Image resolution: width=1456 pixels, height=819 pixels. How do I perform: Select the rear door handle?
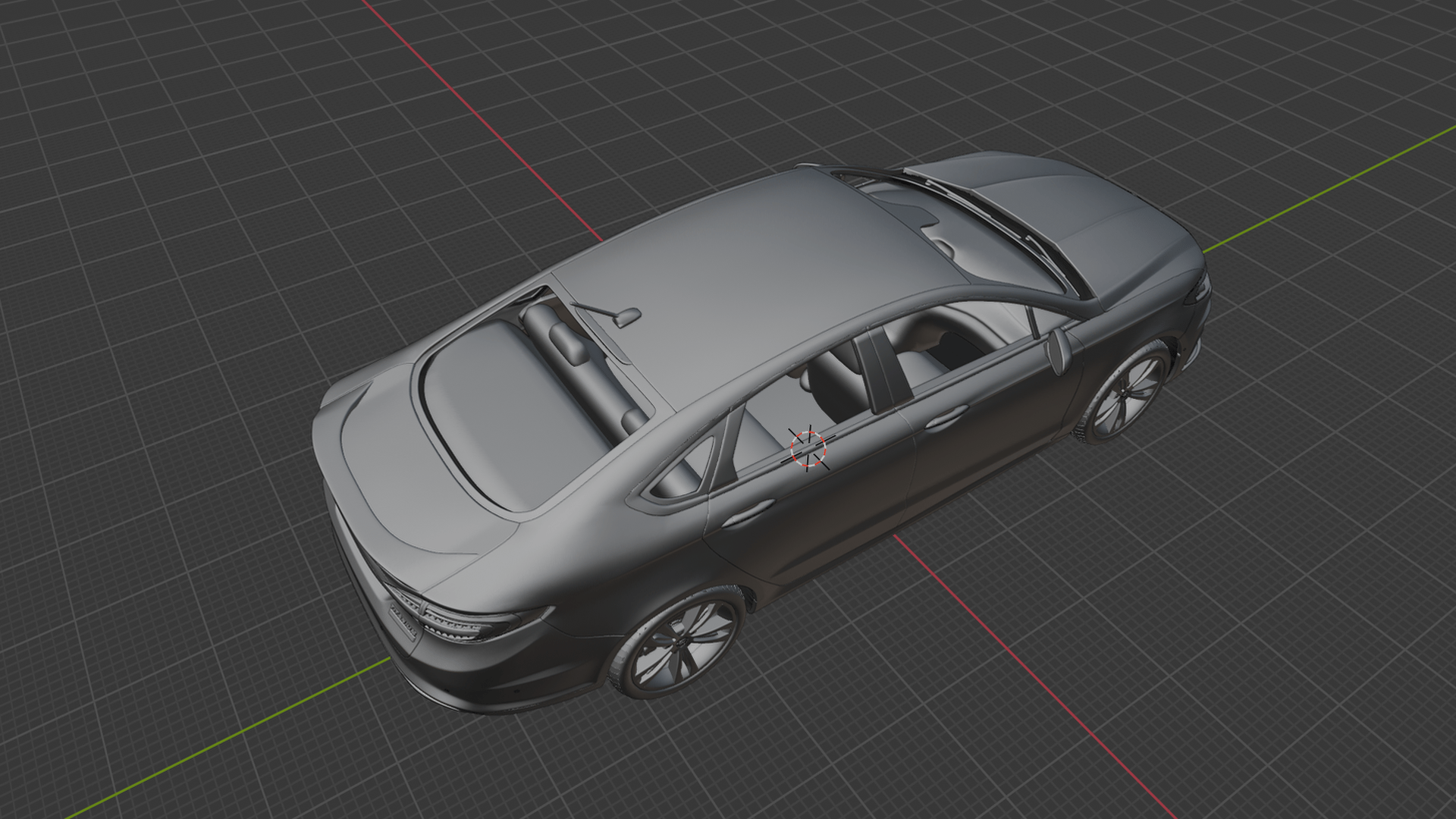[x=750, y=514]
